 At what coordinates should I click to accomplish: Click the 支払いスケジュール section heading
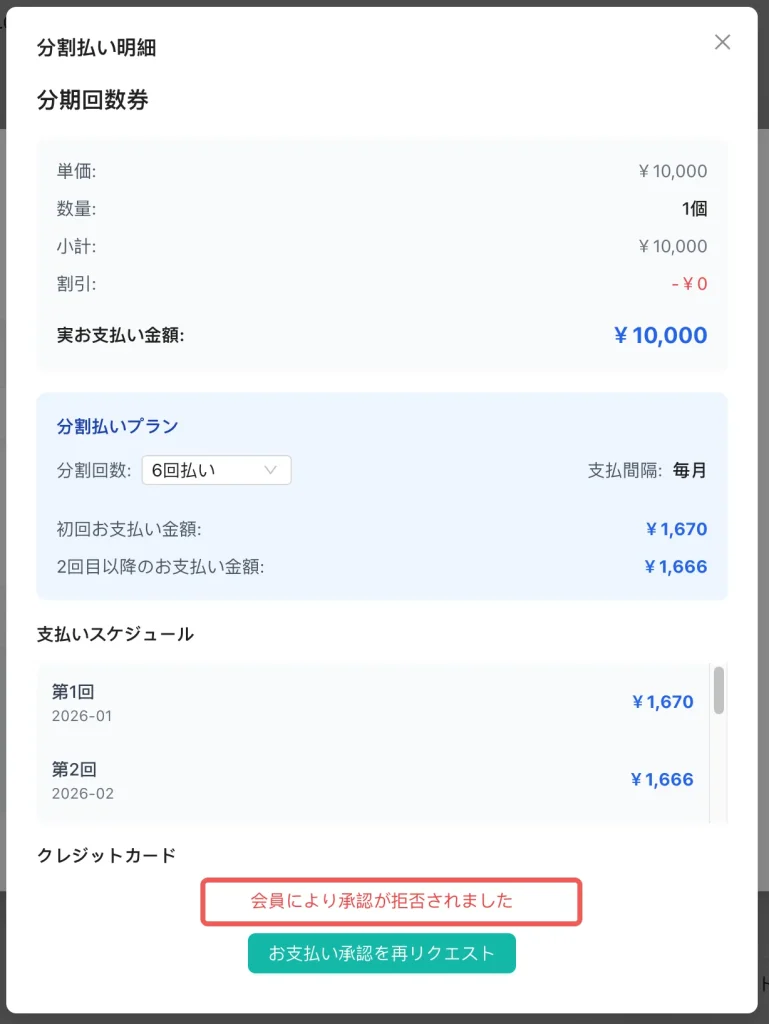pos(115,634)
